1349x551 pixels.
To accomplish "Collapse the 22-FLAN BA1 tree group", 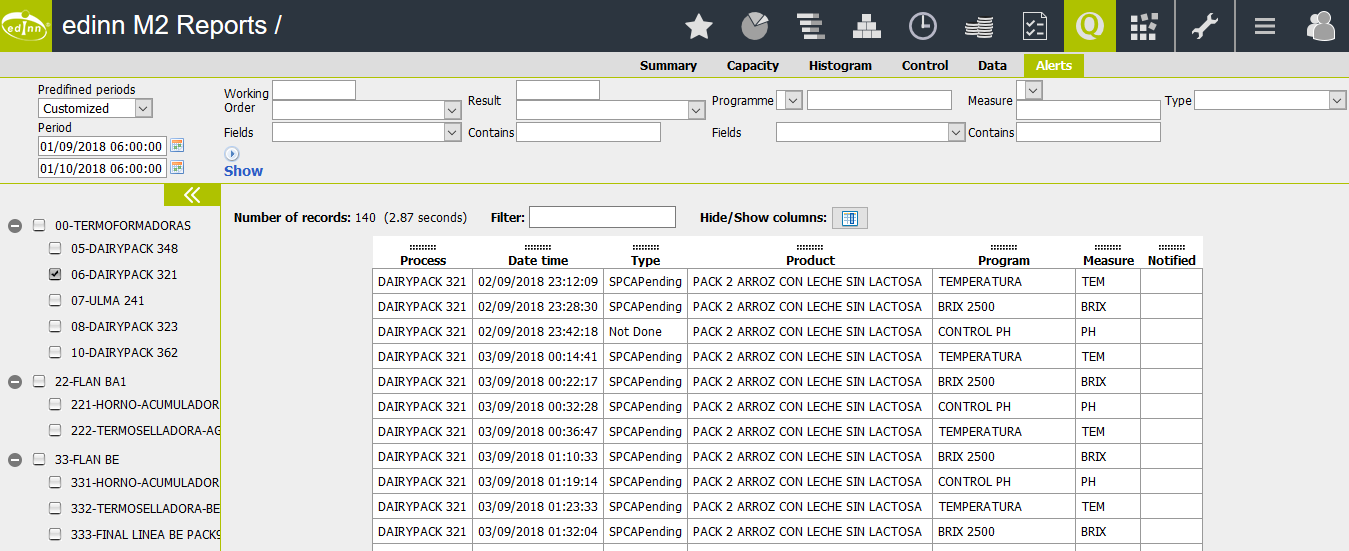I will point(15,381).
